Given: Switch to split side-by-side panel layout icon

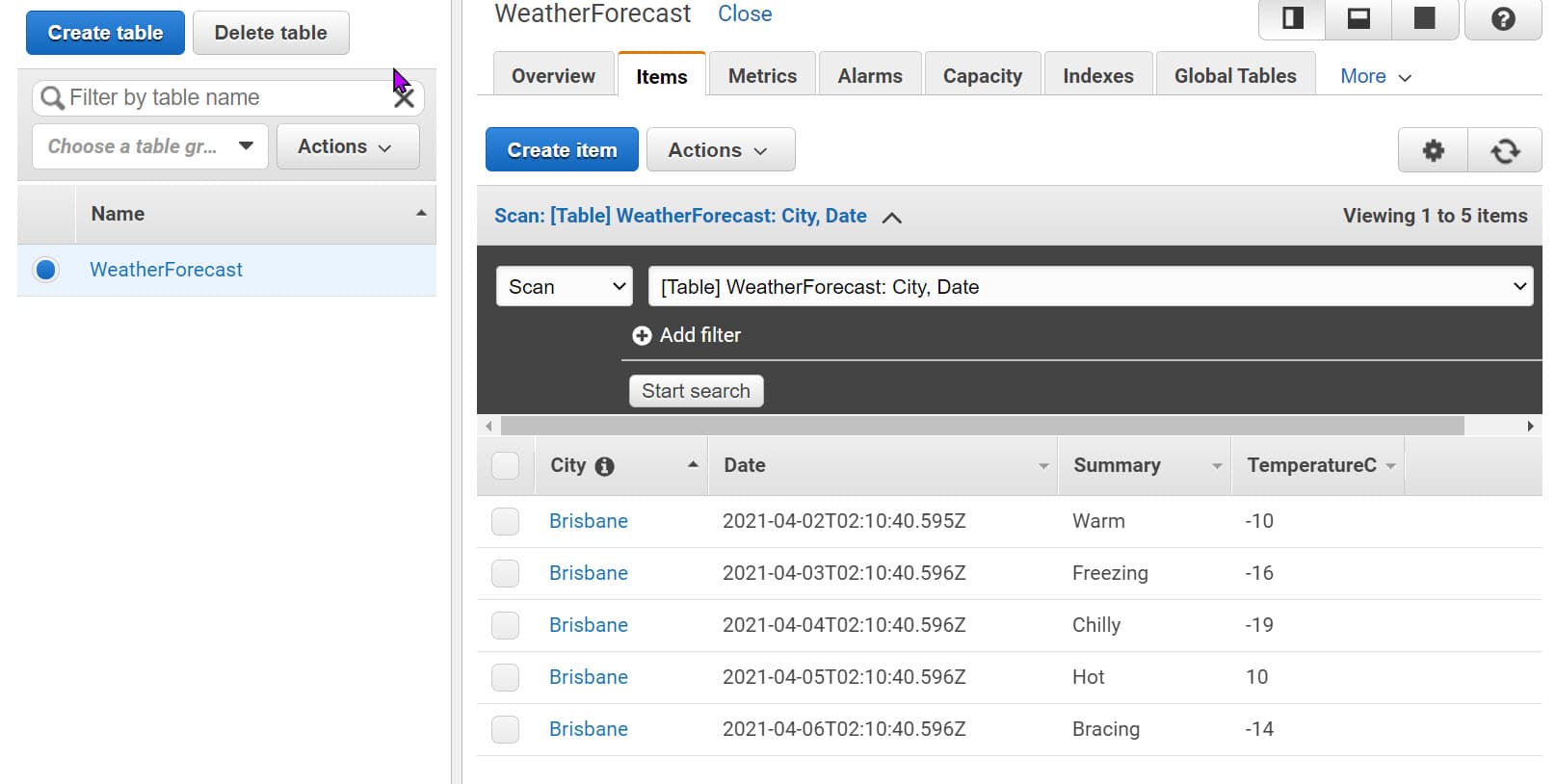Looking at the screenshot, I should tap(1293, 18).
